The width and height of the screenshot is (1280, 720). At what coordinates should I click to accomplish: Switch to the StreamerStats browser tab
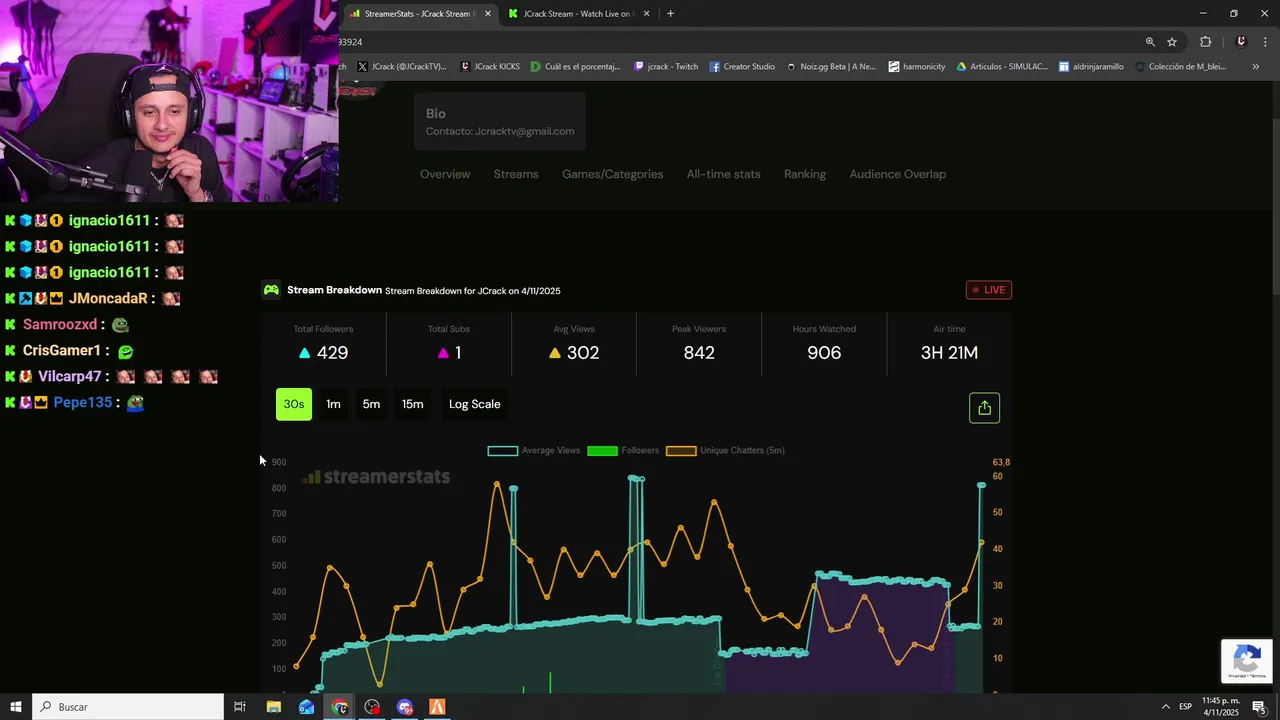418,14
